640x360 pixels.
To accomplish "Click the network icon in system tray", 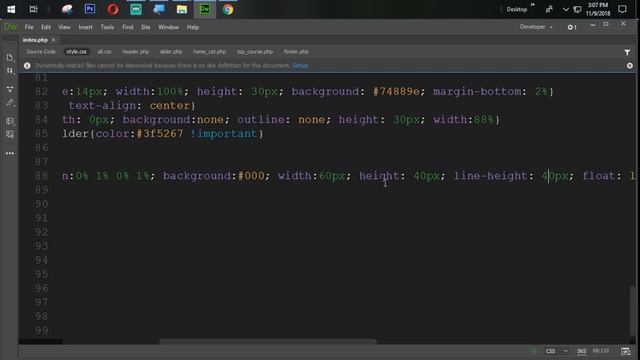I will pos(577,9).
